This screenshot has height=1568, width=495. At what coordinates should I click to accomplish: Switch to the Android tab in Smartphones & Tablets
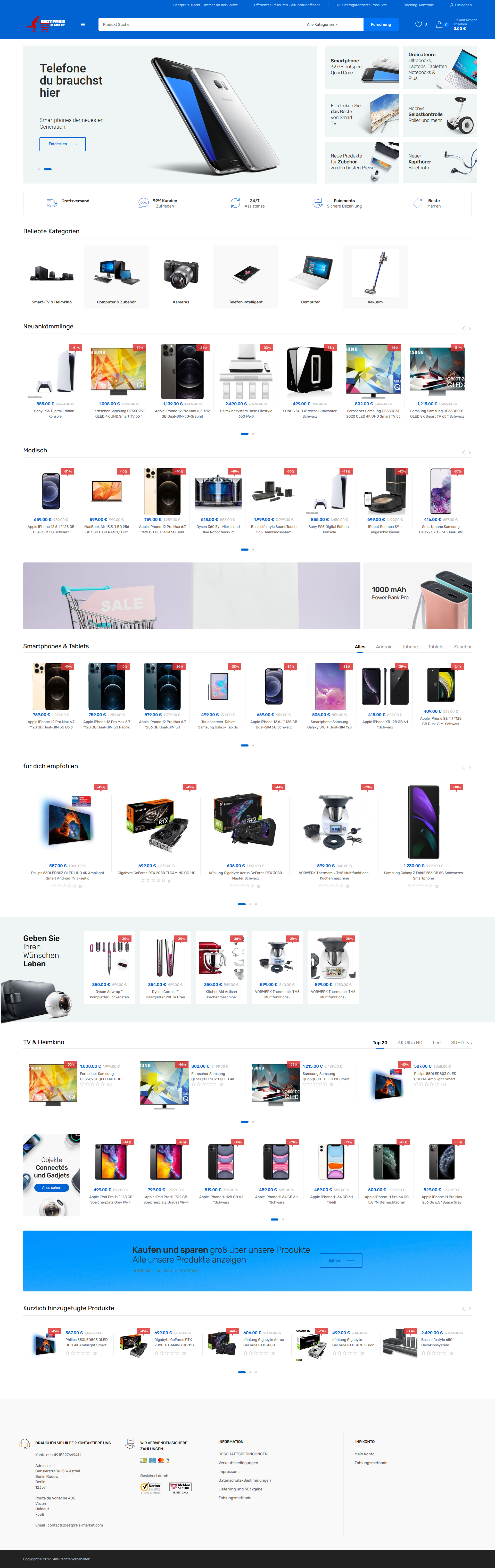pos(384,646)
